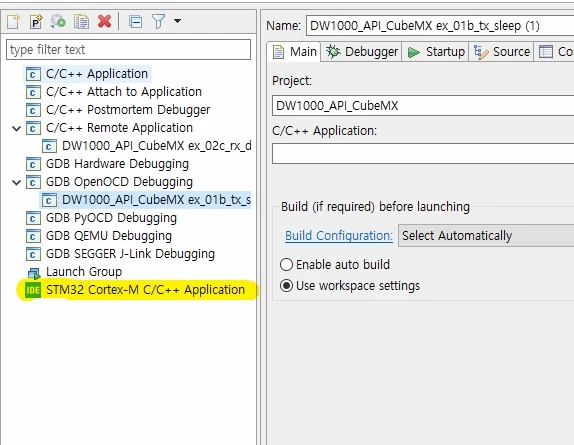Switch to the Startup tab
Image resolution: width=574 pixels, height=445 pixels.
click(x=436, y=52)
